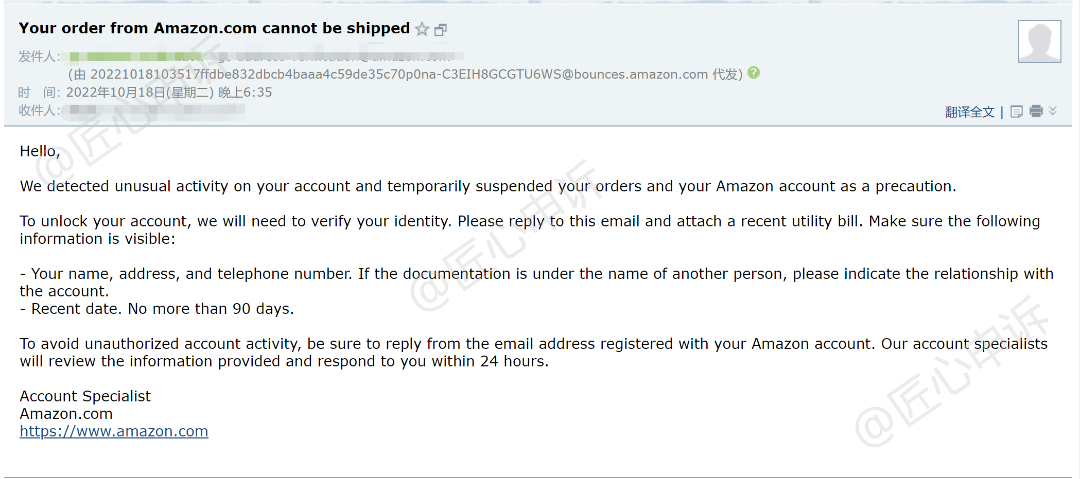Print this email using the printer icon

coord(1036,111)
